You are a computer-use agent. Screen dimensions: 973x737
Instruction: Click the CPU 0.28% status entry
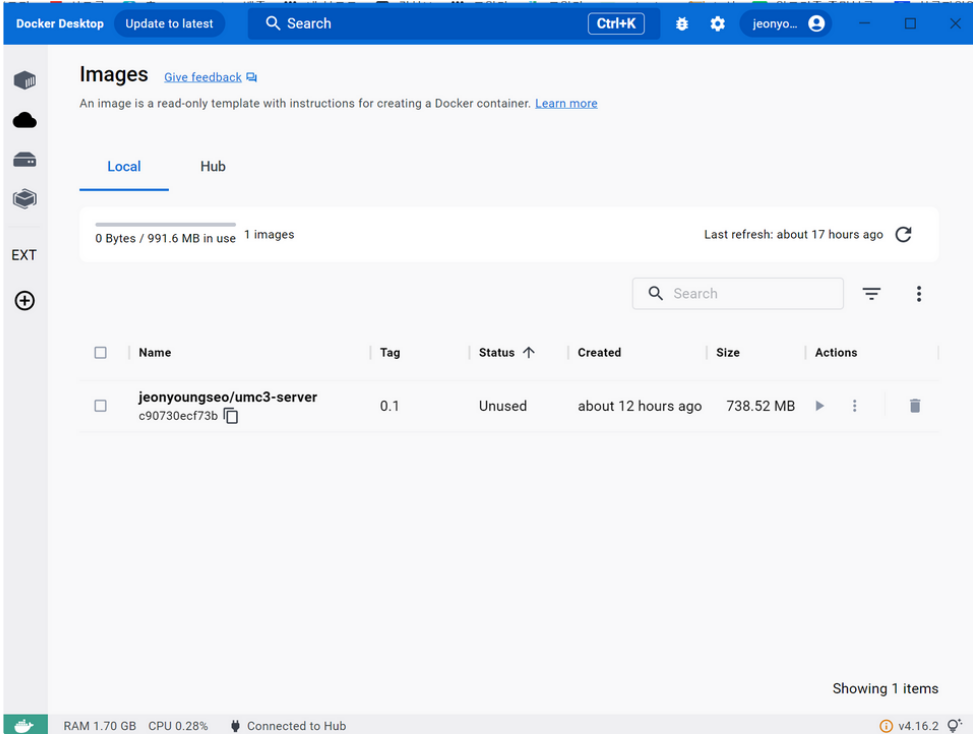point(178,726)
